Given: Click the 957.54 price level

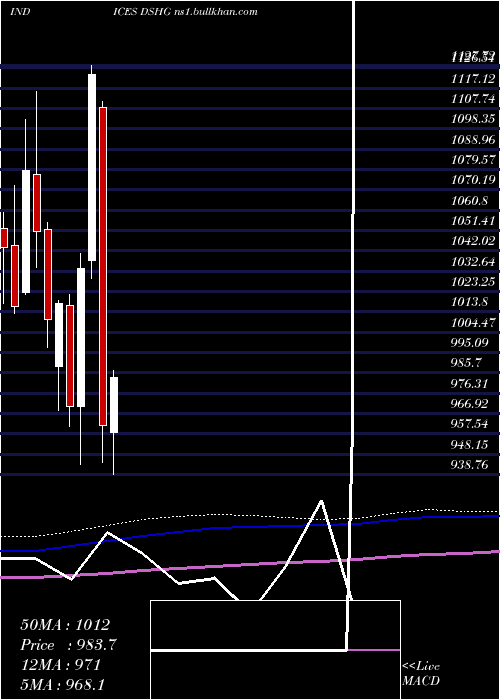Looking at the screenshot, I should pyautogui.click(x=470, y=424).
